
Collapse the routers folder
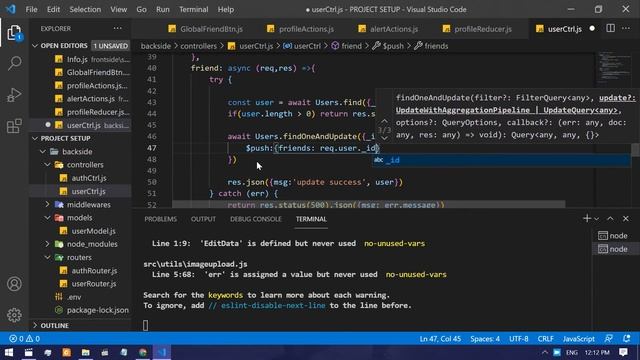pos(47,257)
